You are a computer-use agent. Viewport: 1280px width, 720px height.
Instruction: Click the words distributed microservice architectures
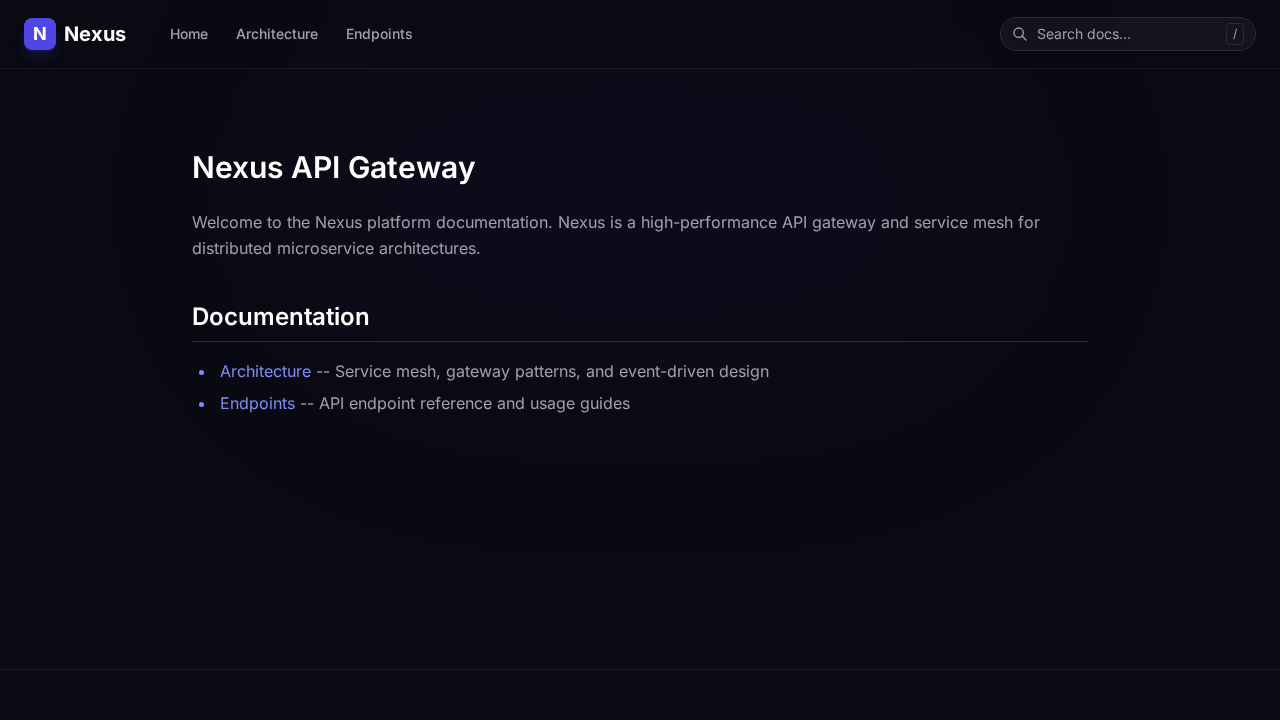point(336,248)
